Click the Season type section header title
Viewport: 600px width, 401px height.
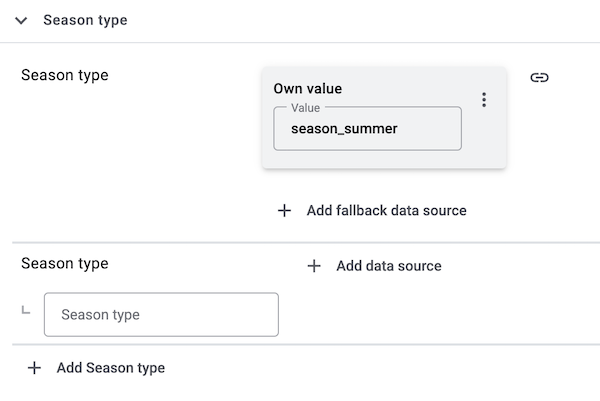pyautogui.click(x=85, y=20)
